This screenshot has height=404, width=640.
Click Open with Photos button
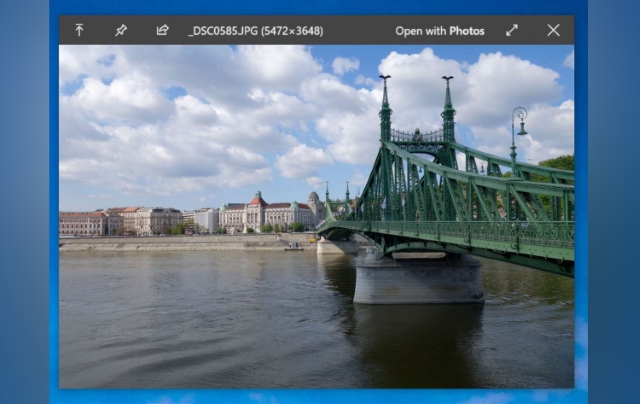tap(440, 31)
